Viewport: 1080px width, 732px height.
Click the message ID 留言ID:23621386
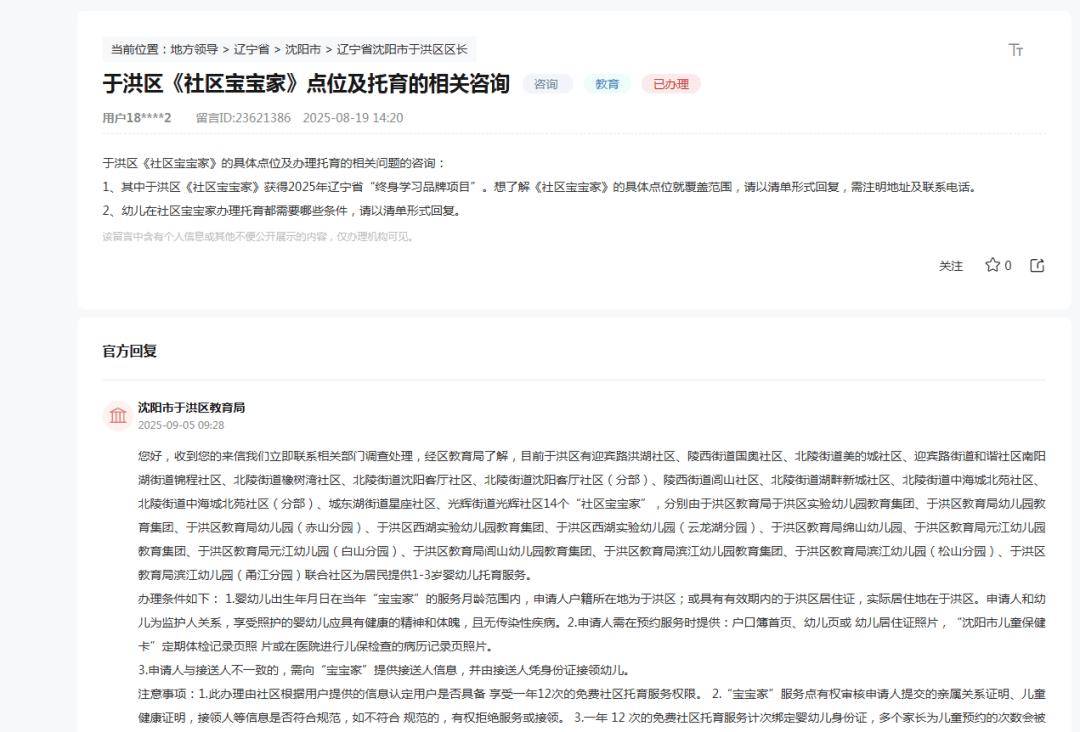243,118
